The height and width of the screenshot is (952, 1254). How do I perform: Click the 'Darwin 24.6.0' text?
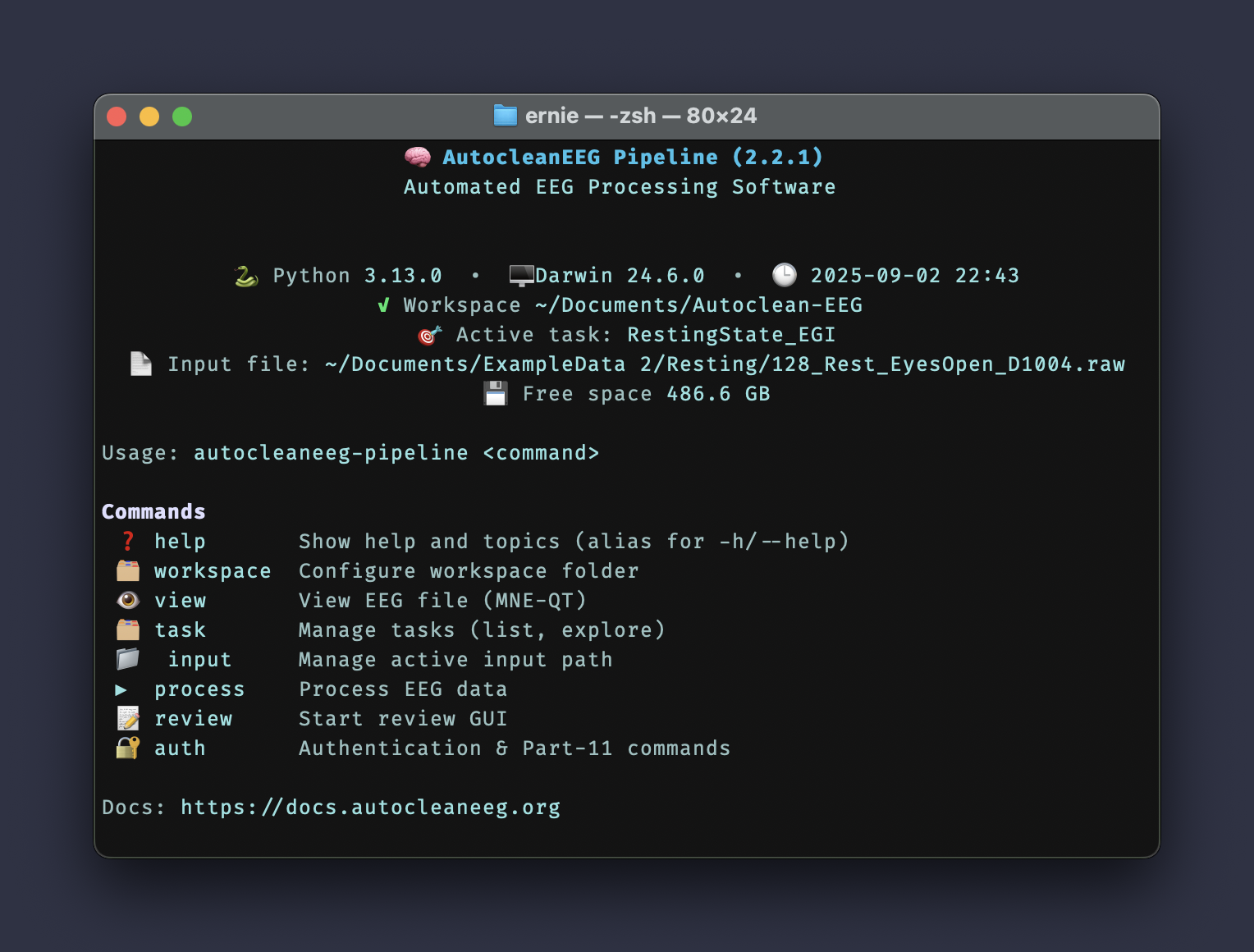point(620,276)
